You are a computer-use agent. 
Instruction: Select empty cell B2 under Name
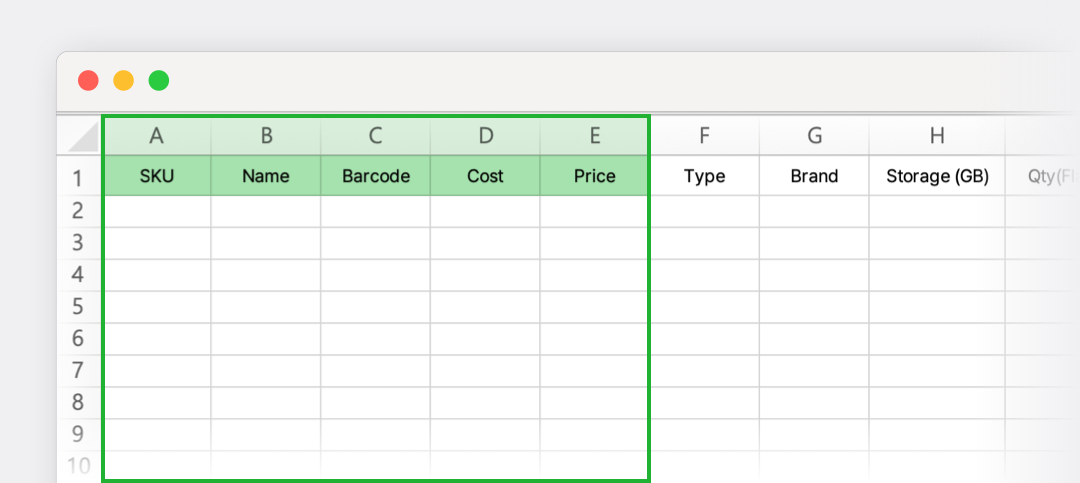(266, 211)
